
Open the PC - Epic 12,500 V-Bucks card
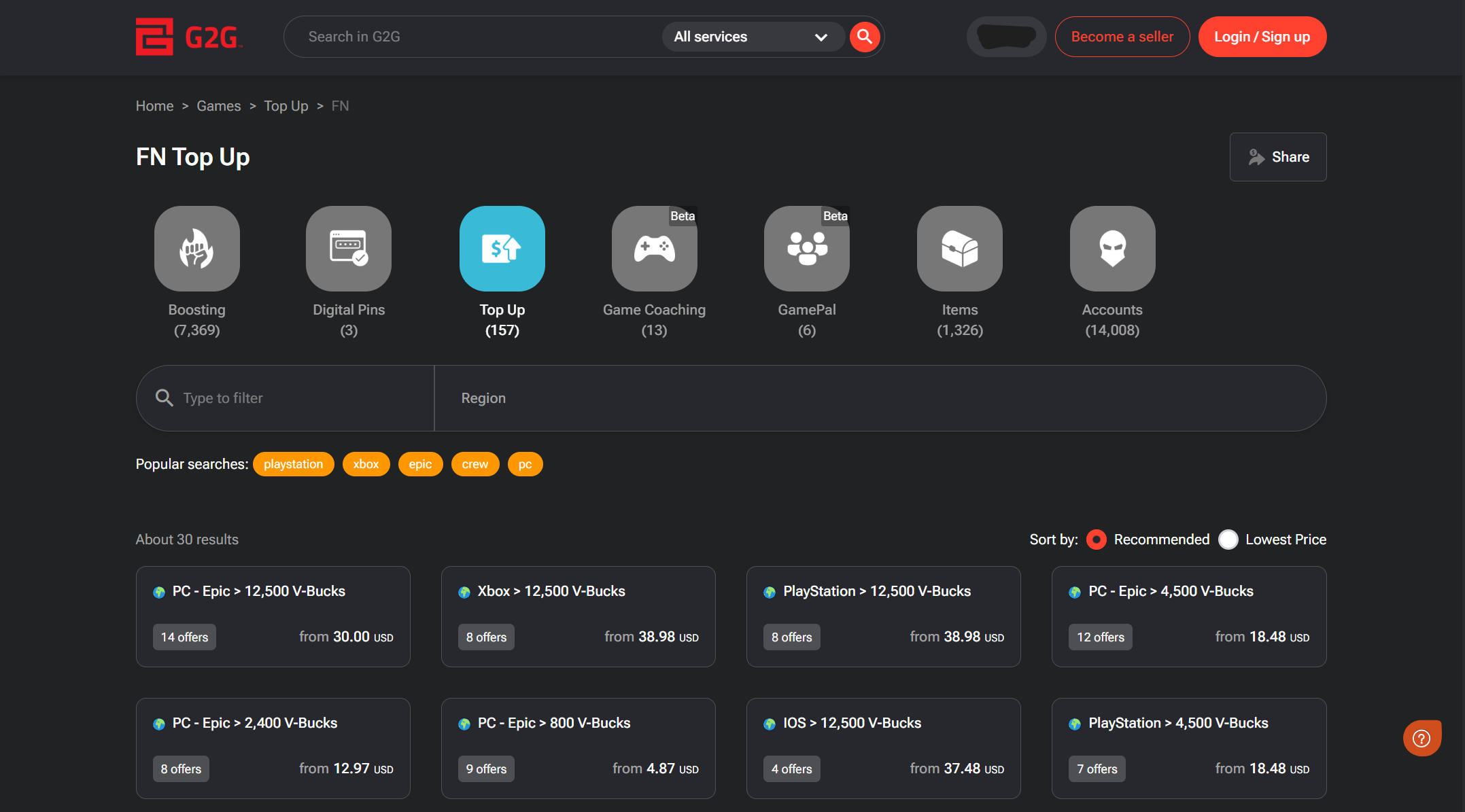(273, 616)
